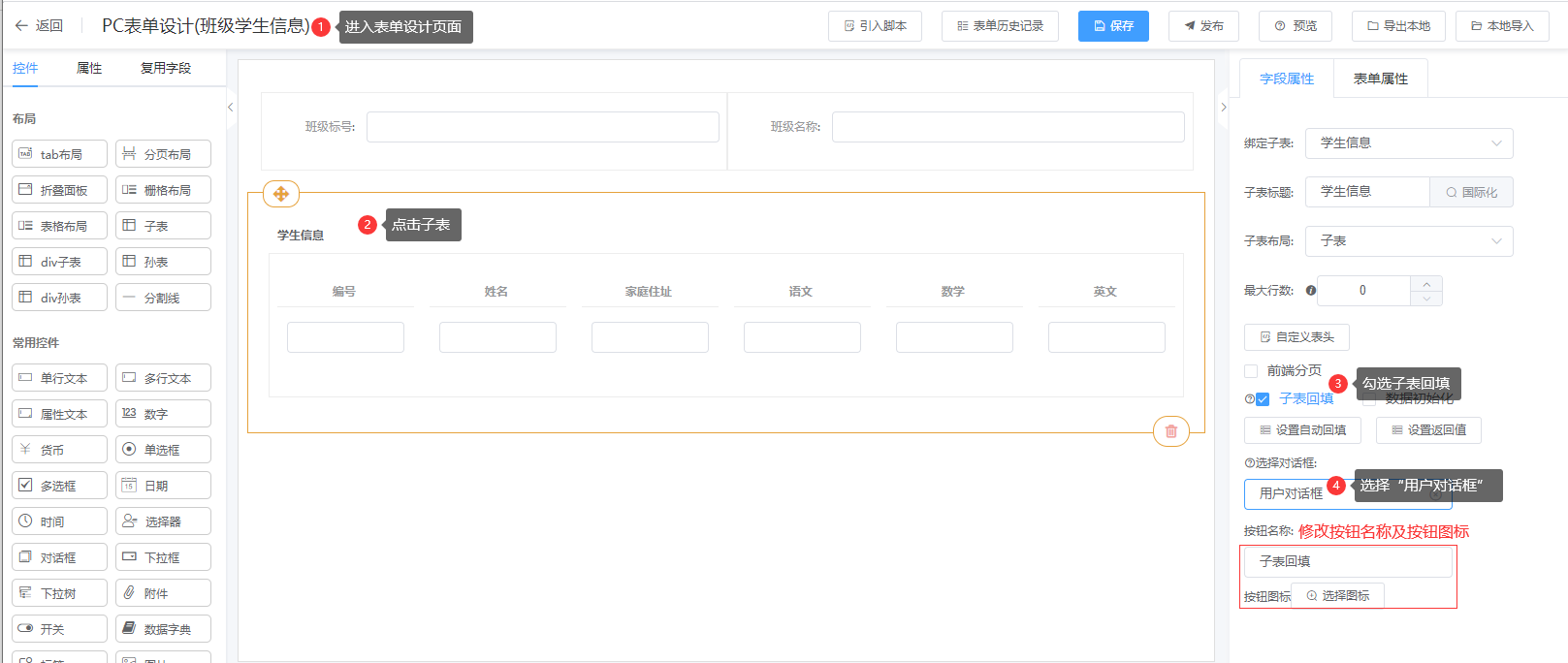The height and width of the screenshot is (663, 1568).
Task: Open the 复用字段 tab
Action: (166, 68)
